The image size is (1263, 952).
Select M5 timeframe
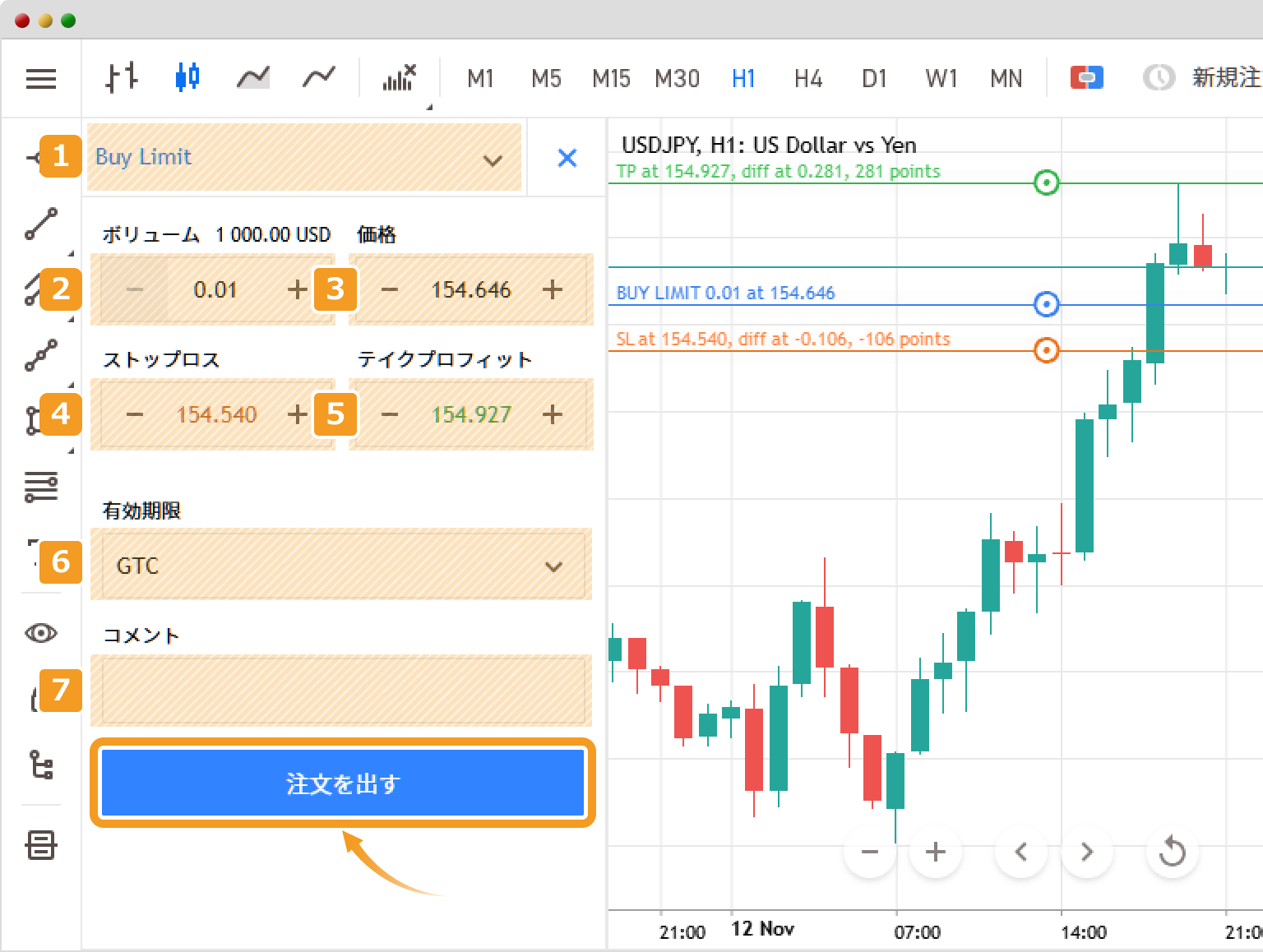click(x=546, y=79)
